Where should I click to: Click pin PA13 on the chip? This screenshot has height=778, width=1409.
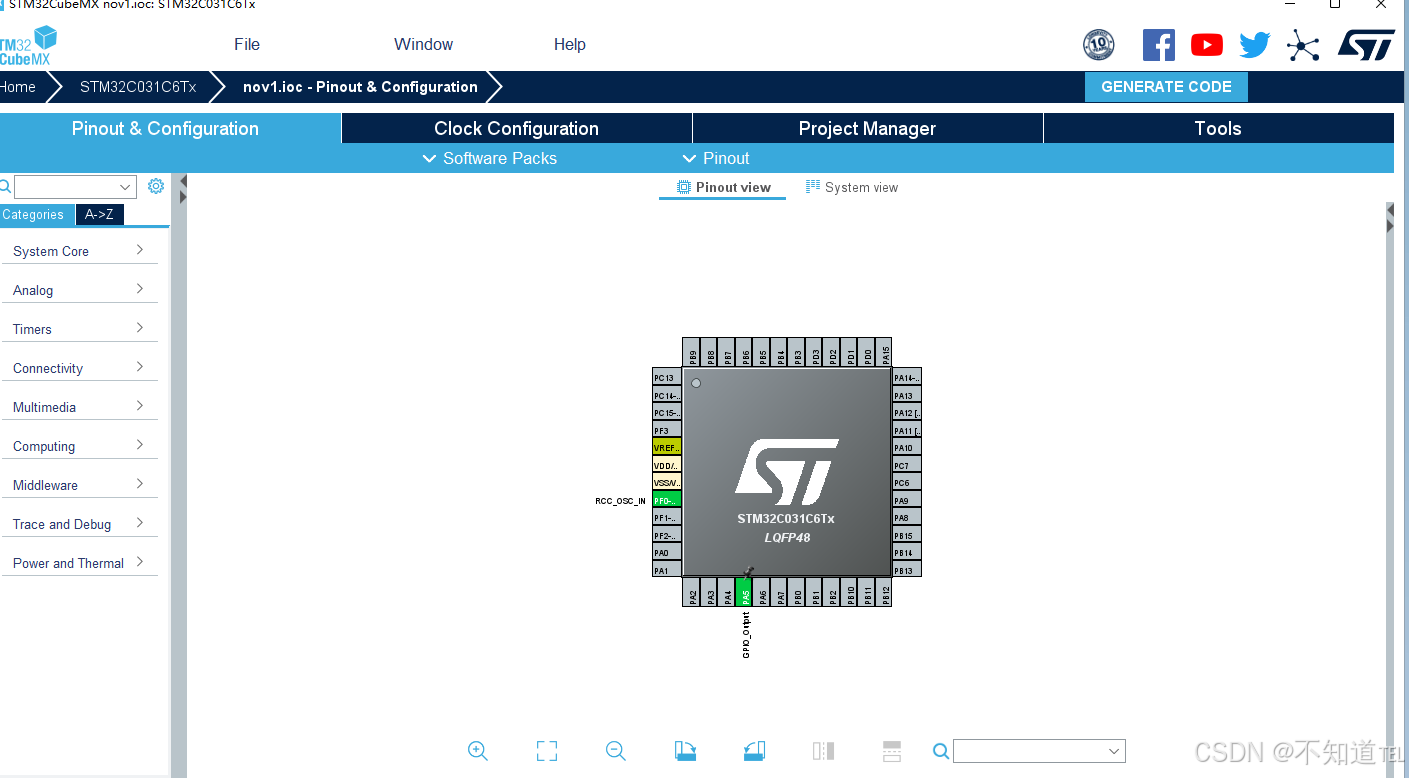pos(907,395)
